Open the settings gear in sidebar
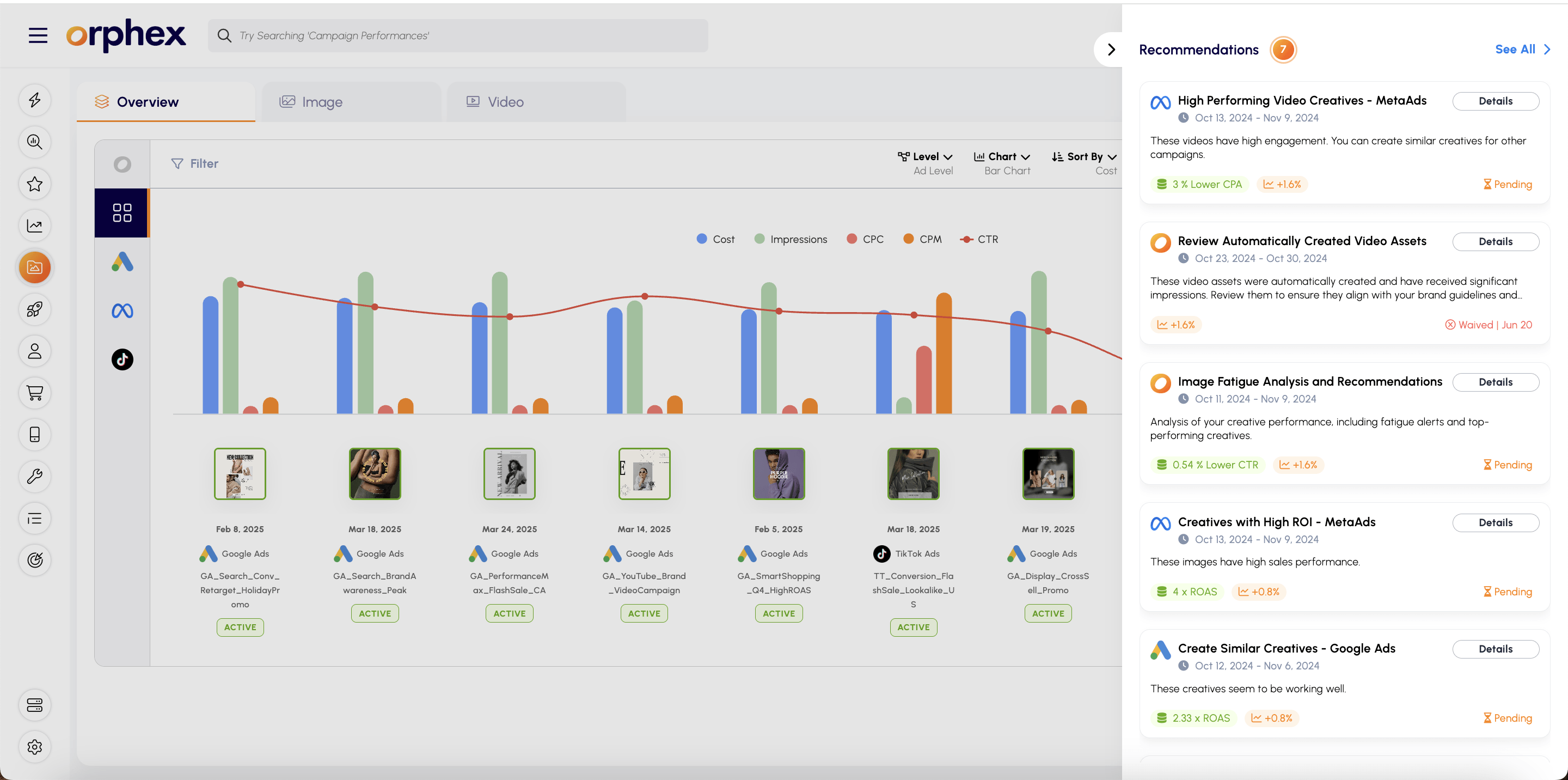The width and height of the screenshot is (1568, 780). (x=35, y=747)
